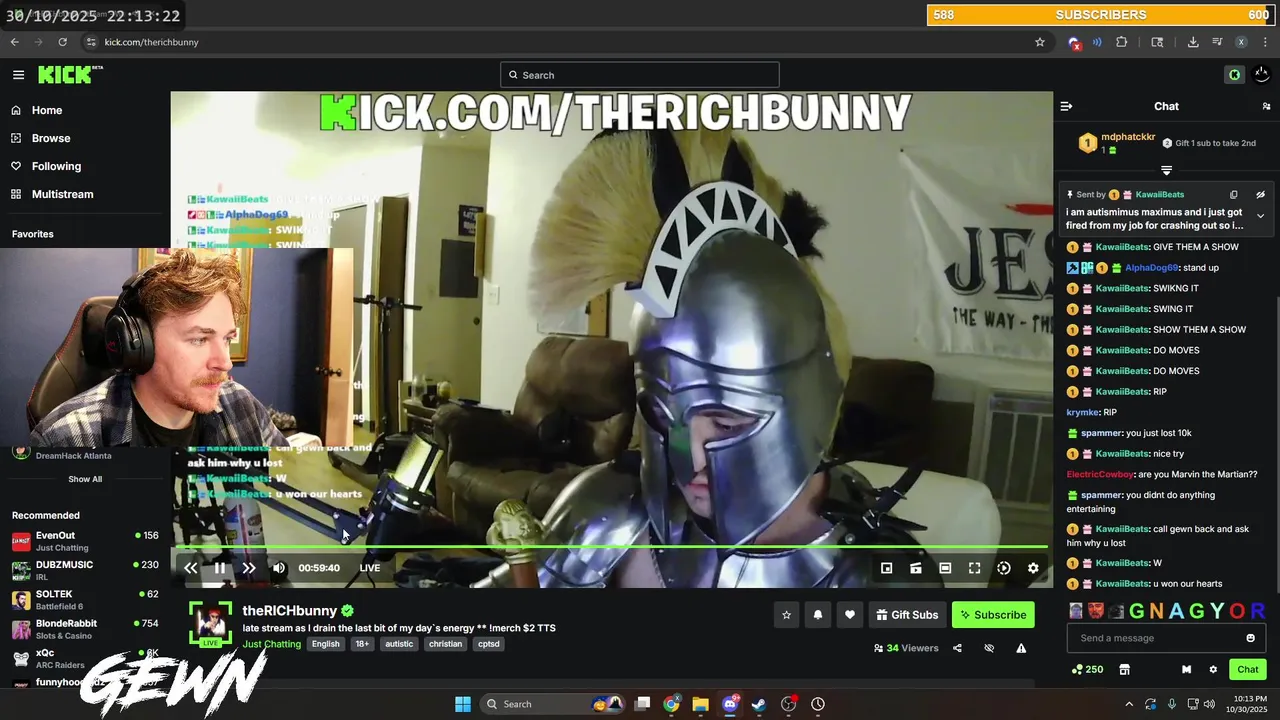Image resolution: width=1280 pixels, height=720 pixels.
Task: Open File Explorer from the taskbar
Action: click(x=700, y=704)
